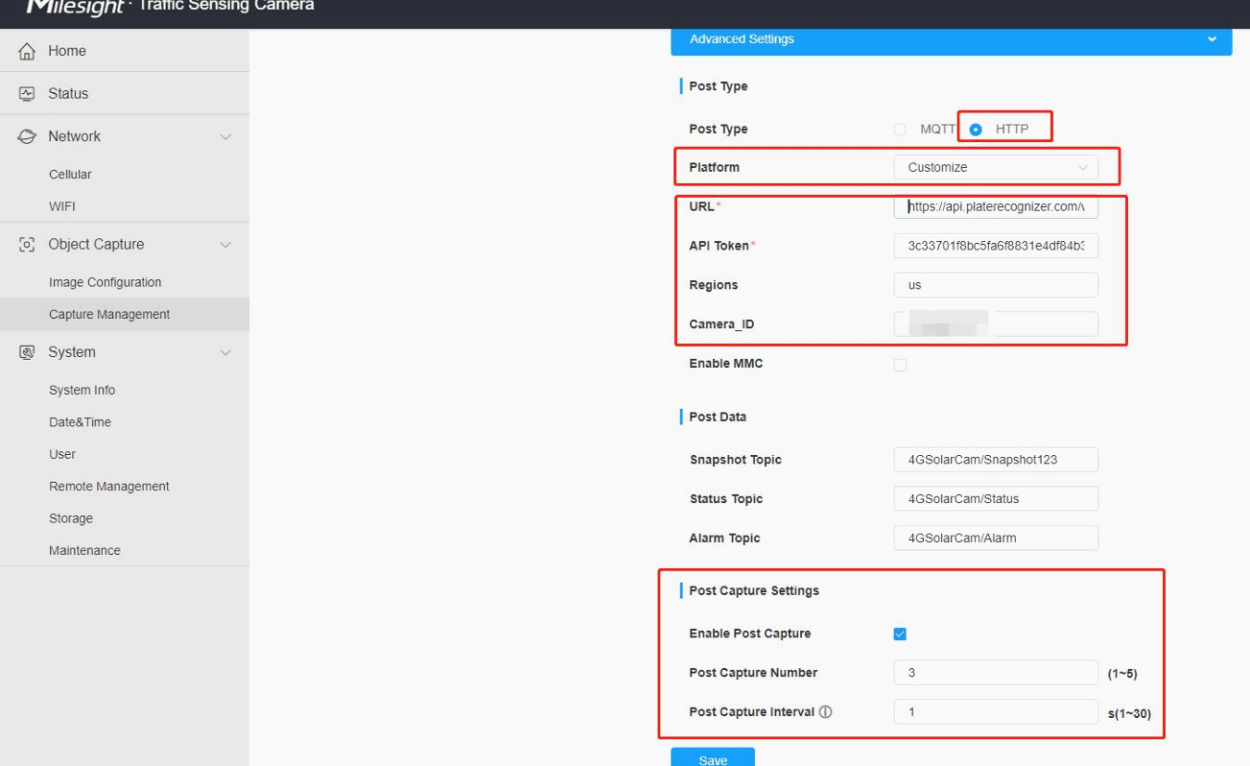Click the System gear icon
This screenshot has height=766, width=1250.
(x=28, y=353)
